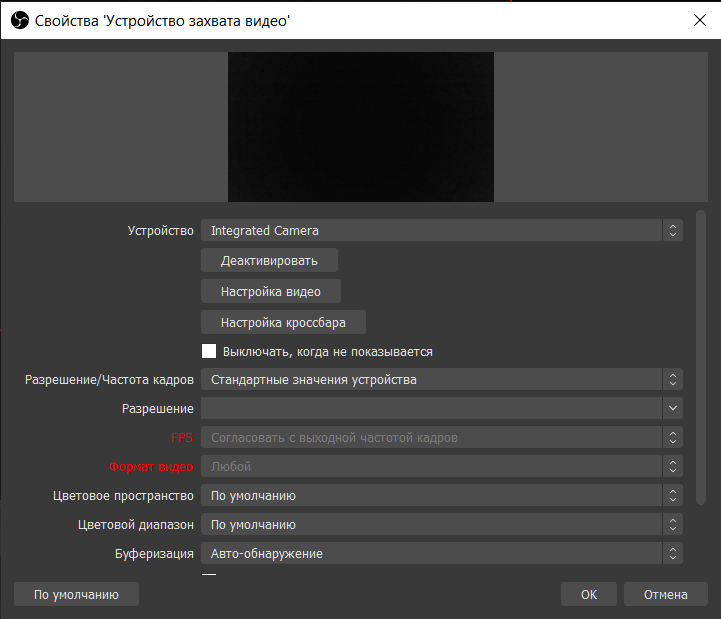Screen dimensions: 721x619
Task: Open Разрешение/Частота кадров dropdown
Action: [x=441, y=379]
